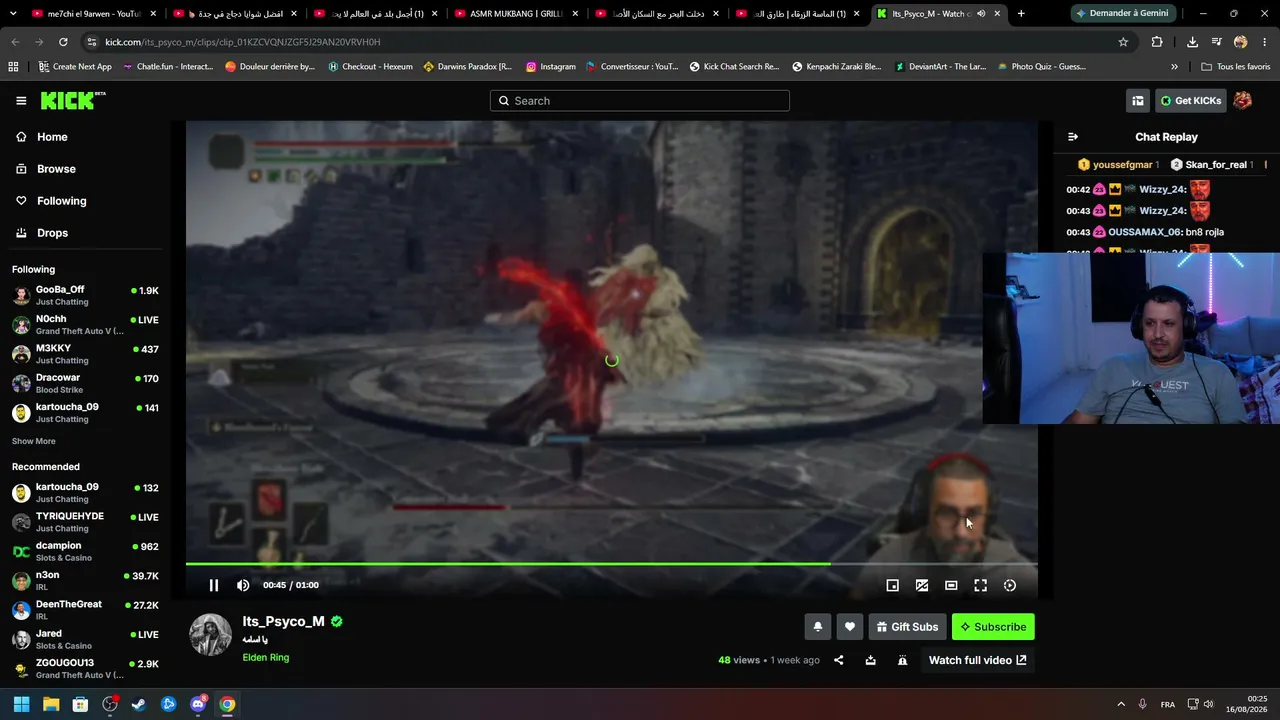Click the Get KICKs button
Screen dimensions: 1280x720
point(1190,101)
